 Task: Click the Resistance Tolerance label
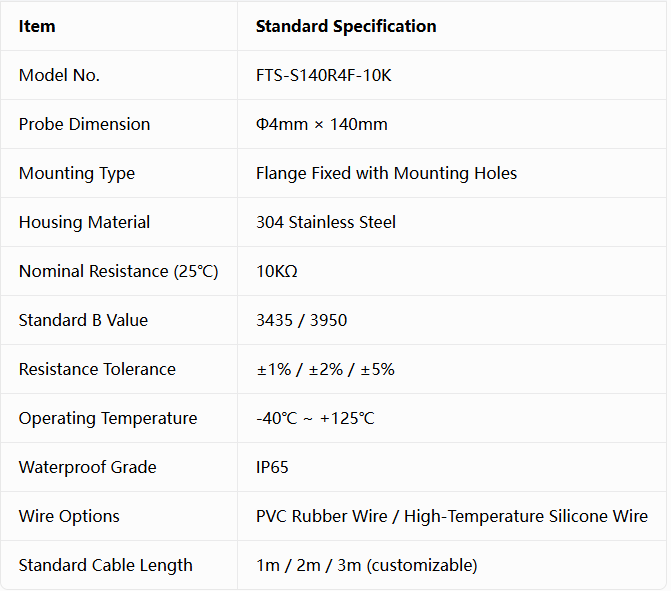point(97,370)
